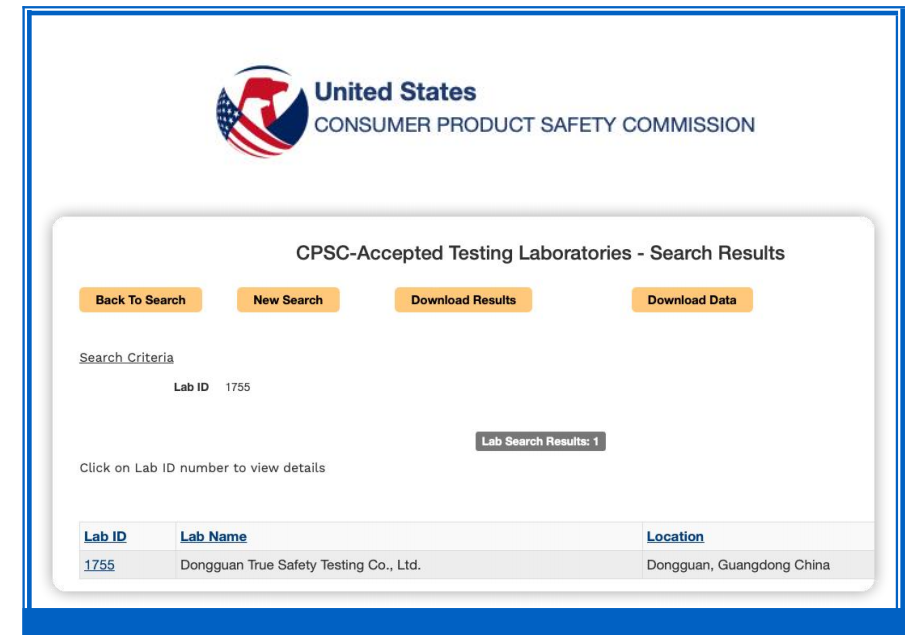Image resolution: width=916 pixels, height=635 pixels.
Task: Sort table by Lab Name header
Action: pyautogui.click(x=213, y=537)
